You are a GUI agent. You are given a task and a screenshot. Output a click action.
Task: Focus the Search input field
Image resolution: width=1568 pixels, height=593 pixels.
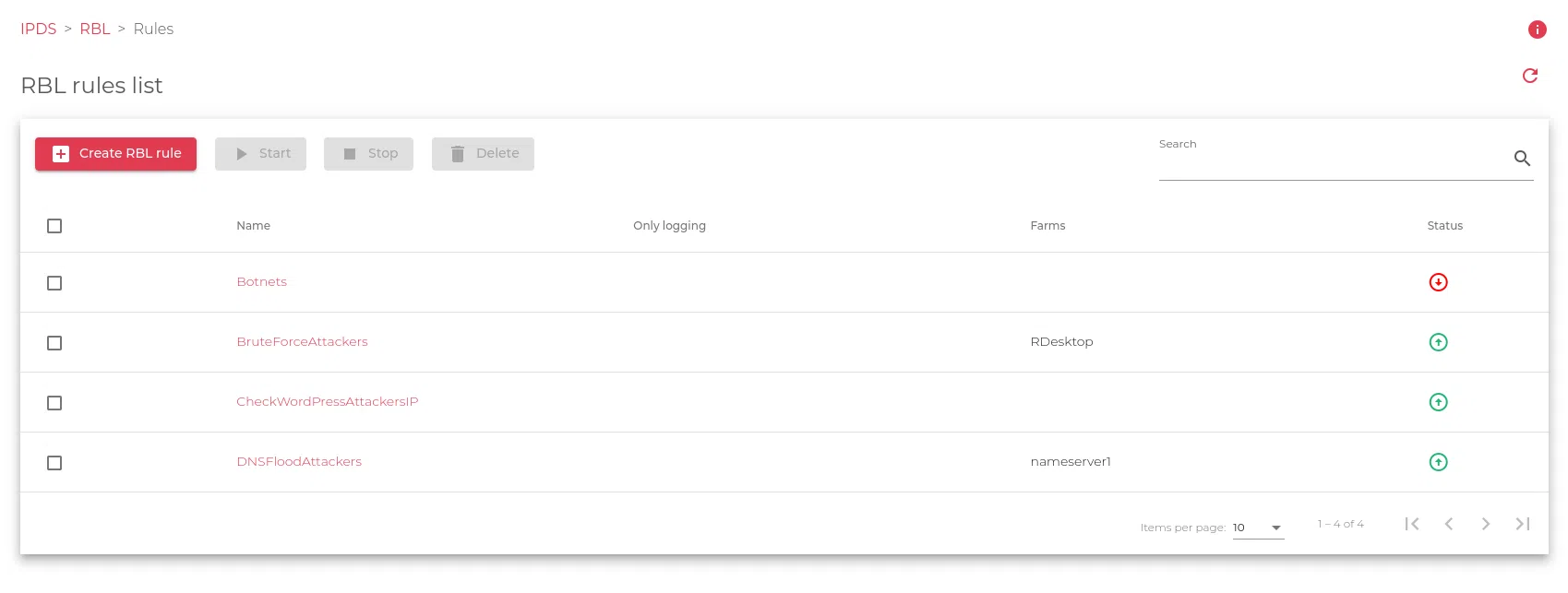(x=1329, y=164)
